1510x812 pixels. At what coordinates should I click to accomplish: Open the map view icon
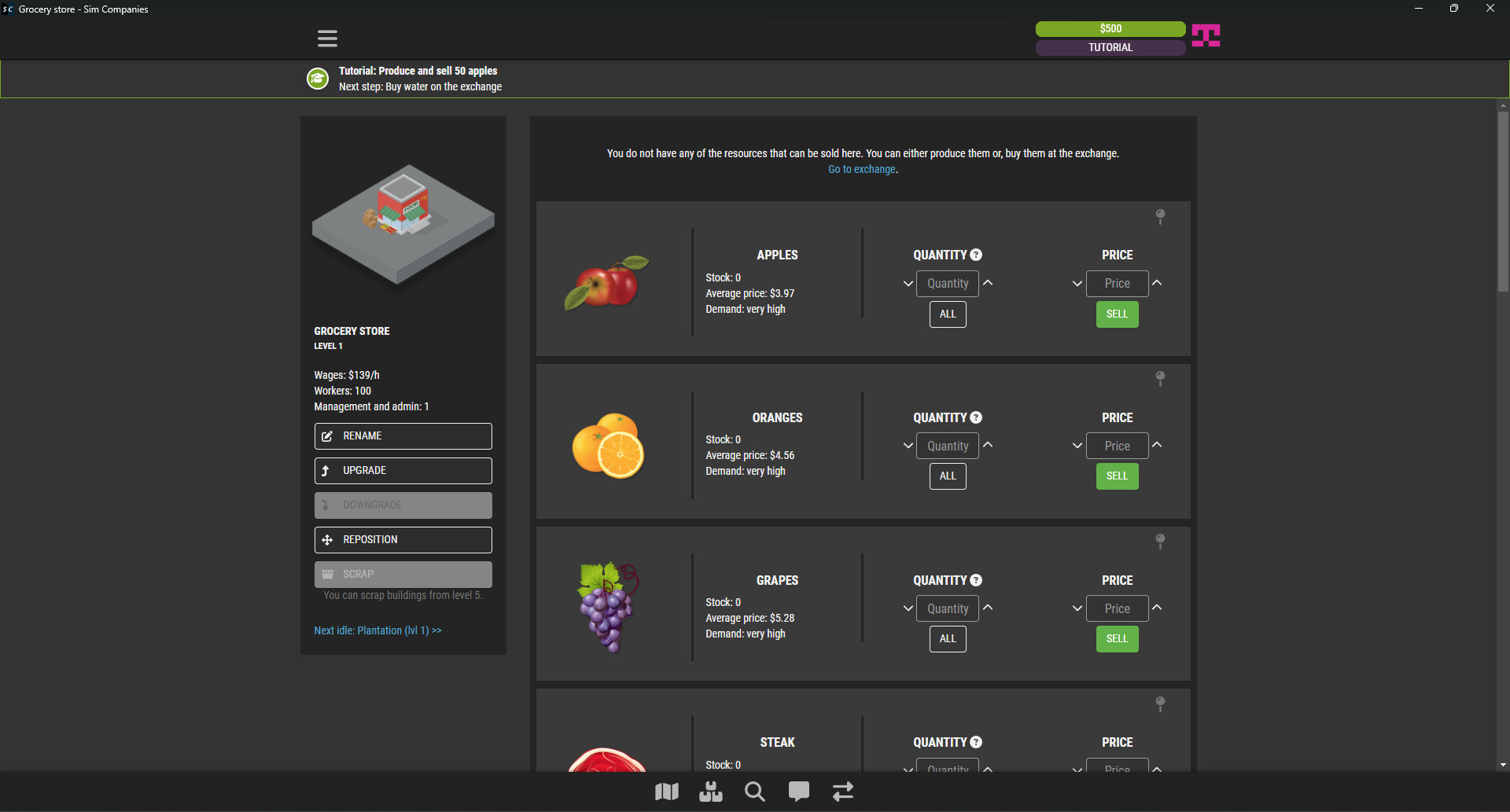[x=666, y=792]
